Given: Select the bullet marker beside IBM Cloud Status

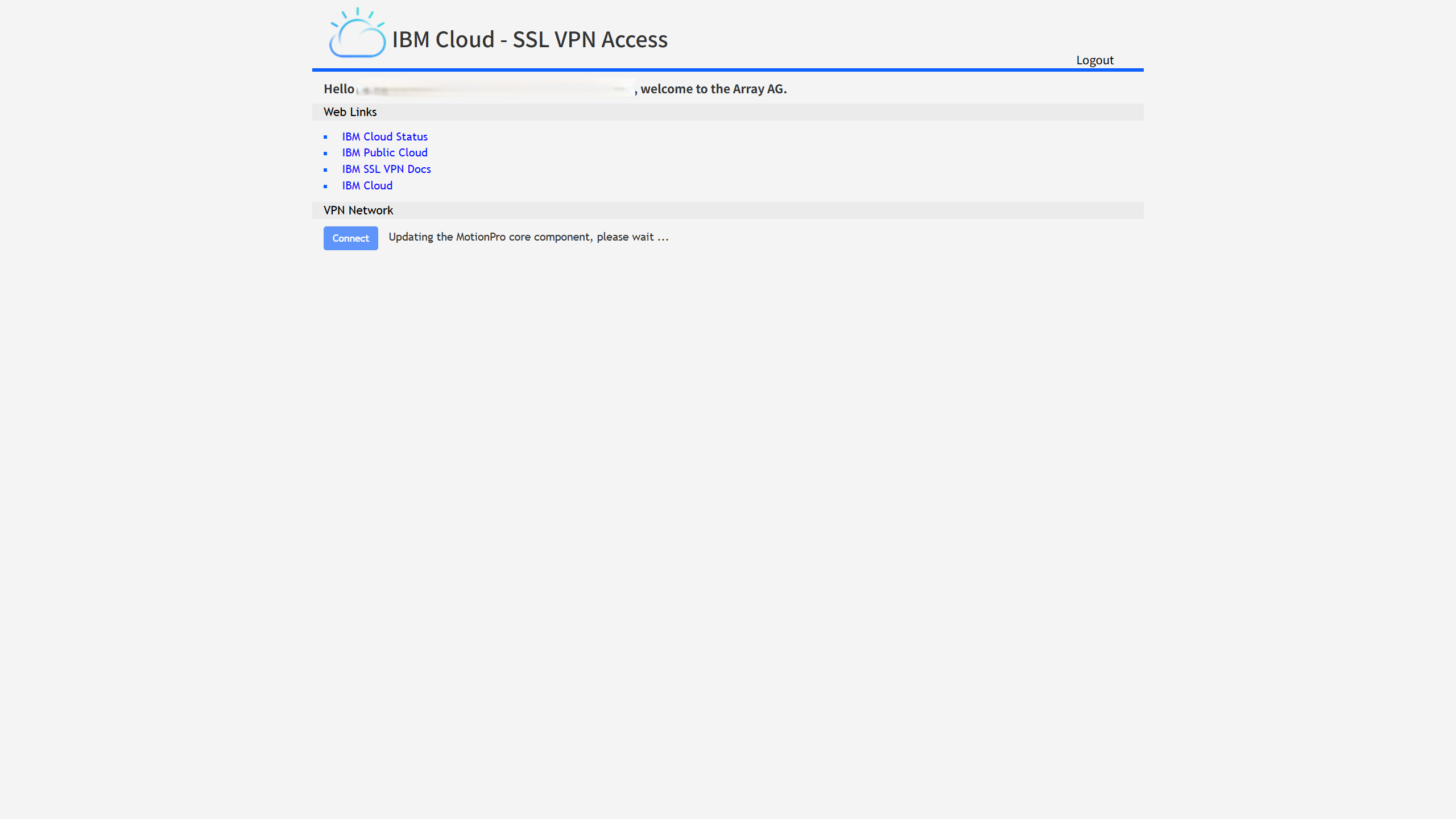Looking at the screenshot, I should [x=326, y=137].
